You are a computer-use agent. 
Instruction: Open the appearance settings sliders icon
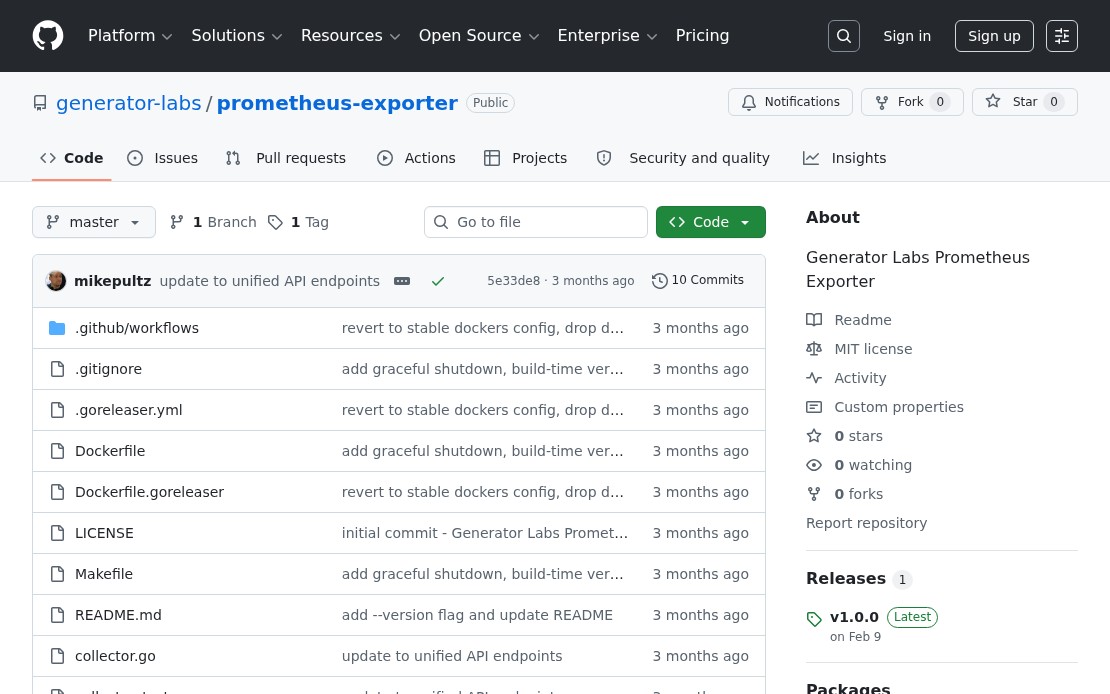pos(1062,36)
